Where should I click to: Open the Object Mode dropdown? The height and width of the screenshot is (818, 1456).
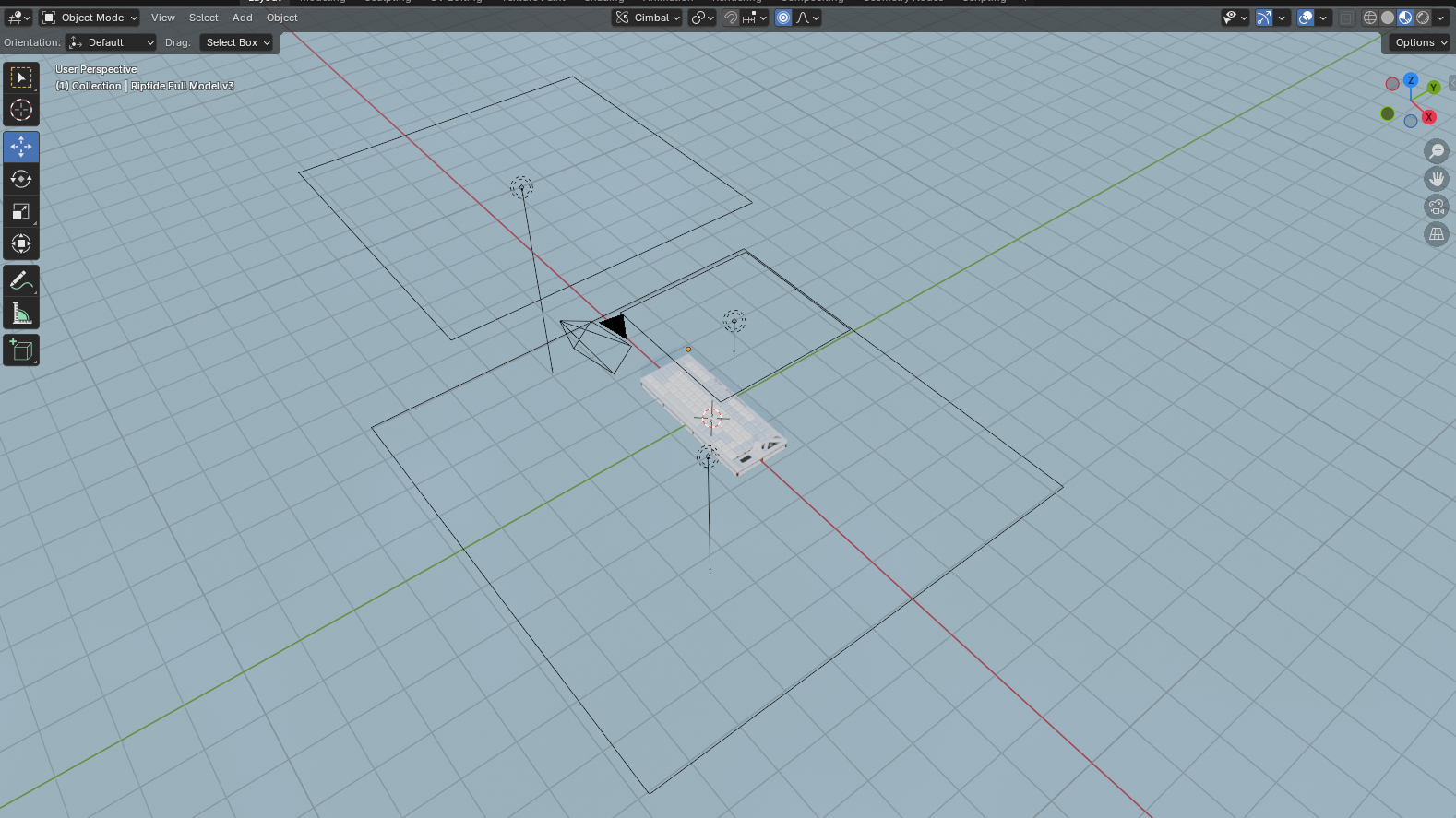tap(90, 18)
